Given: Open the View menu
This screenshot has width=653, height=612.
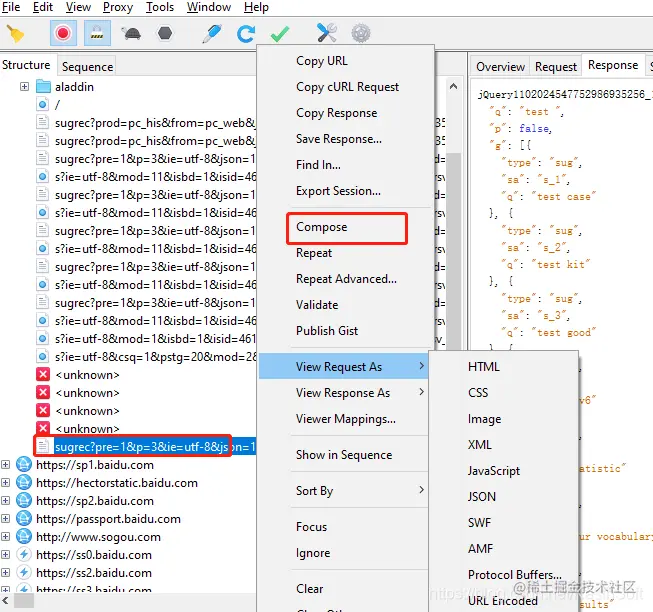Looking at the screenshot, I should click(78, 7).
